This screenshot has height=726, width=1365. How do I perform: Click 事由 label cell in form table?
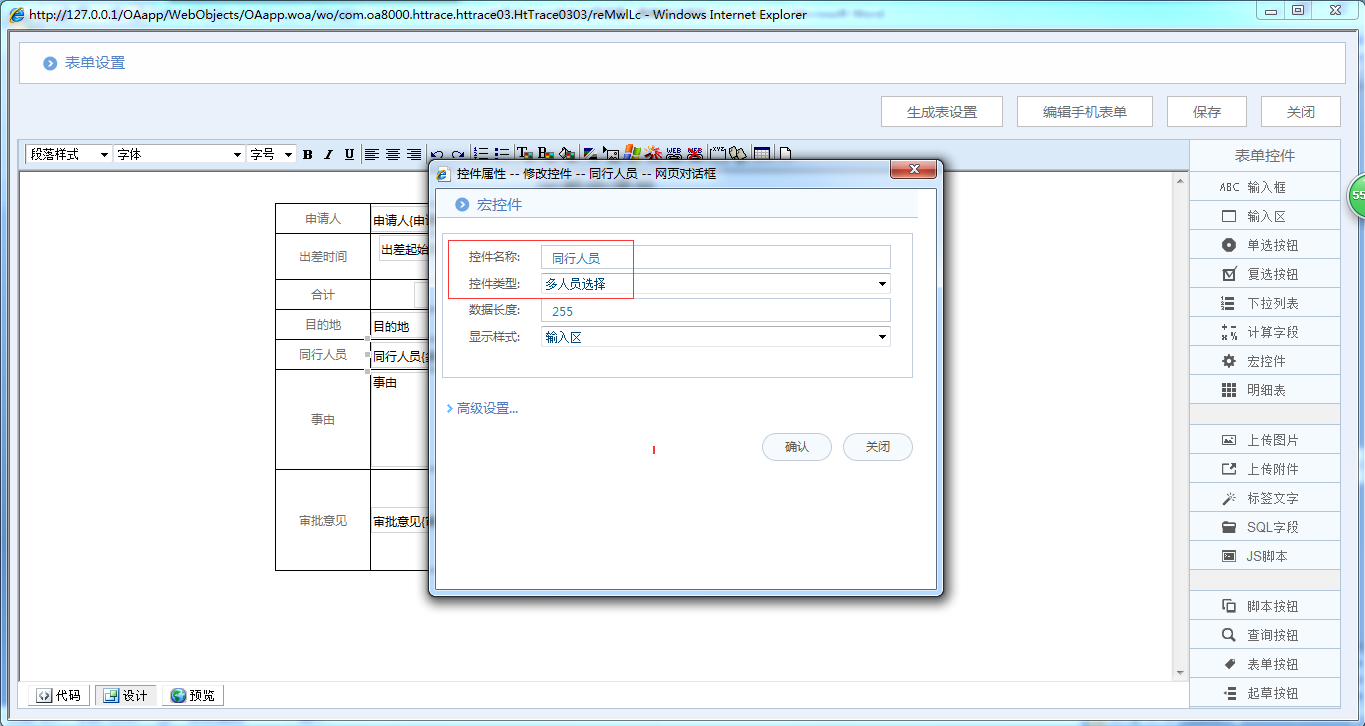click(323, 420)
